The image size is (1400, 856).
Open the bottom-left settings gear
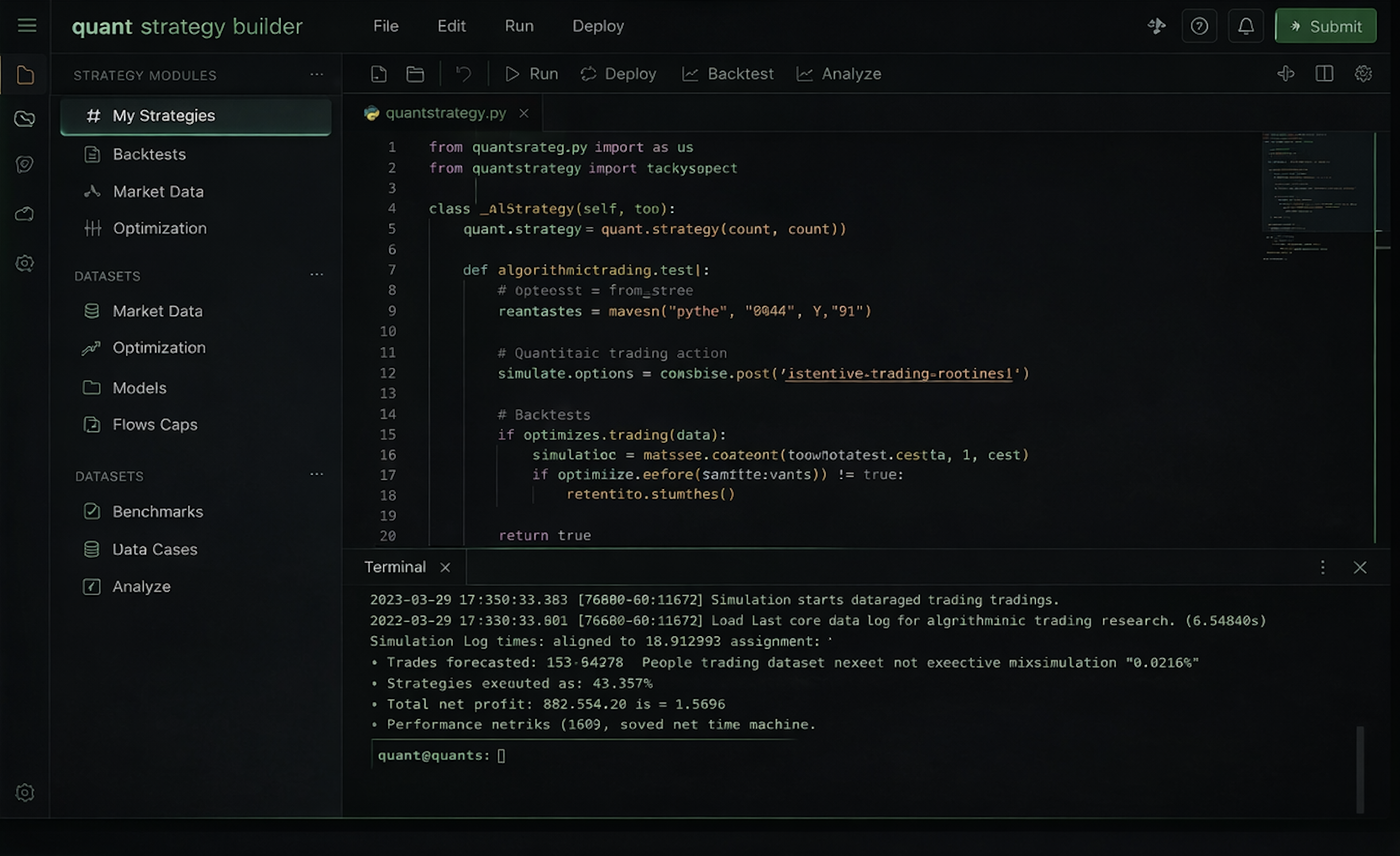point(25,792)
